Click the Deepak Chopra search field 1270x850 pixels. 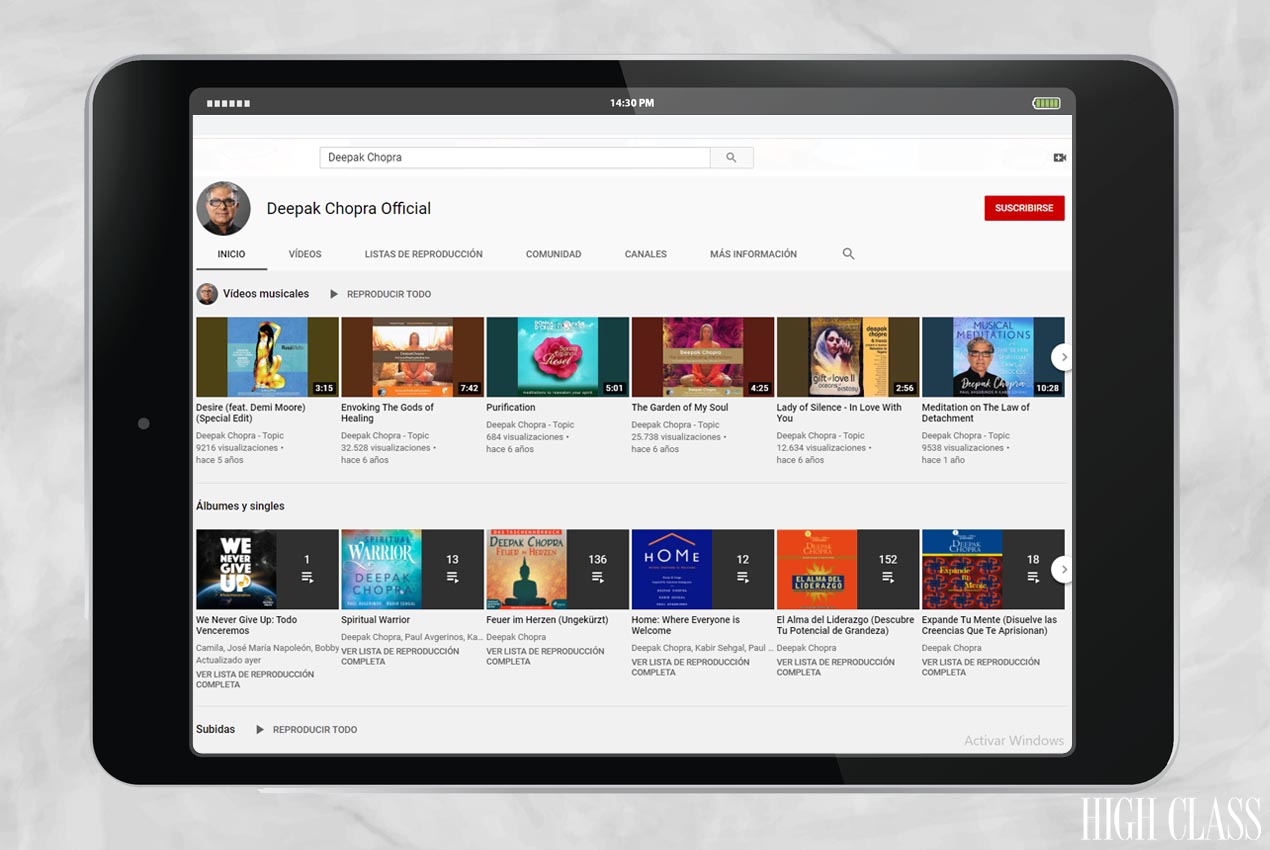pyautogui.click(x=515, y=157)
